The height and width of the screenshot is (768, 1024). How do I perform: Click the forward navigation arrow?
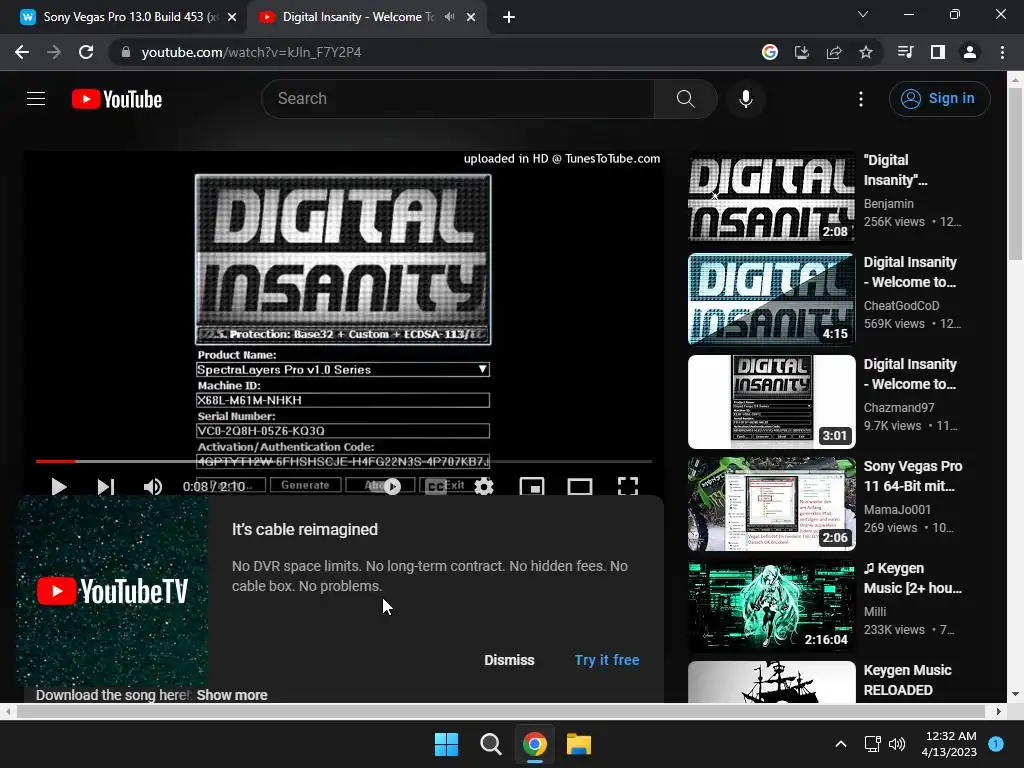(54, 52)
